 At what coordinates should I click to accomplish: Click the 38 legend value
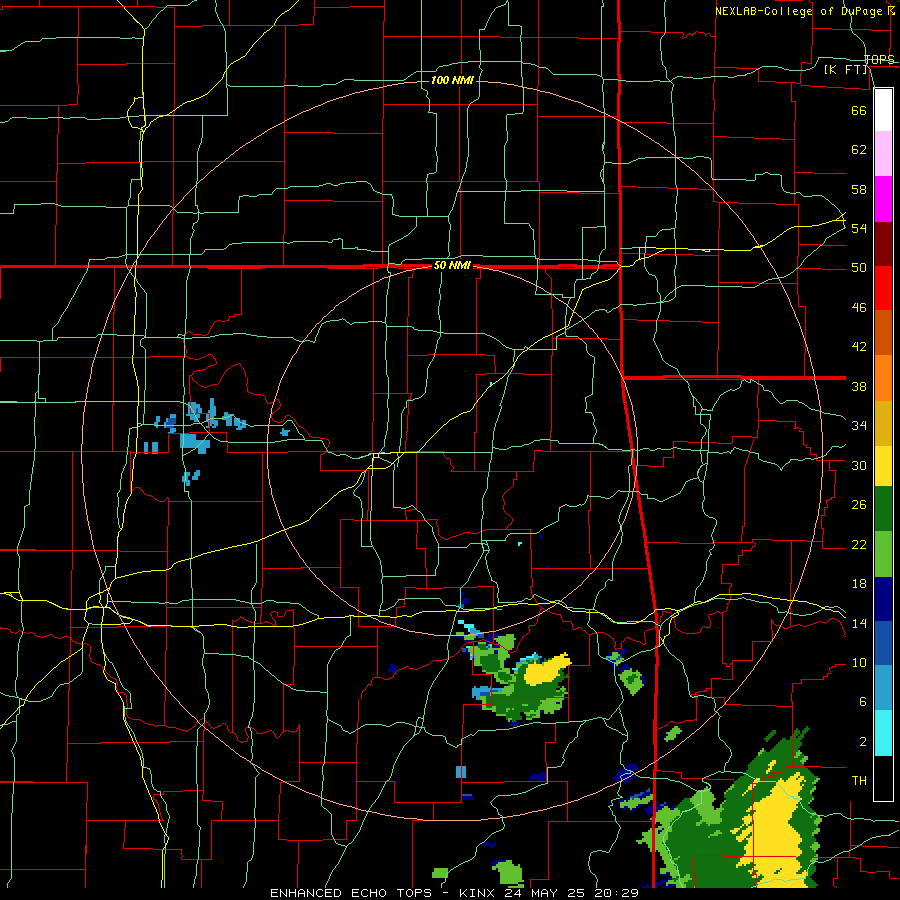click(x=859, y=386)
